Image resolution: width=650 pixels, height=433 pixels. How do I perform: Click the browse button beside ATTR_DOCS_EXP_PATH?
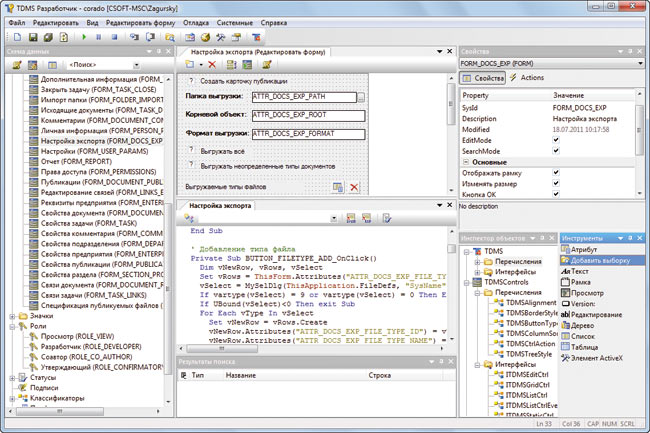(x=363, y=98)
